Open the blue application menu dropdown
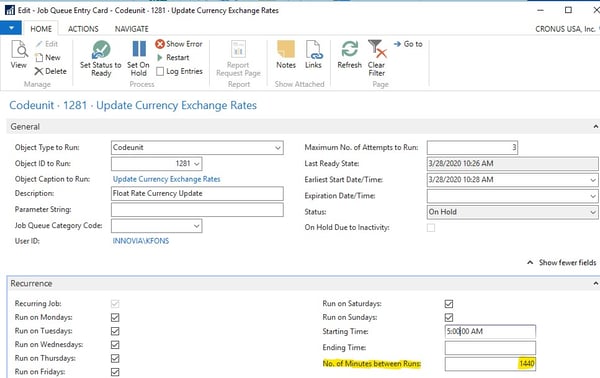Image resolution: width=600 pixels, height=378 pixels. (11, 28)
